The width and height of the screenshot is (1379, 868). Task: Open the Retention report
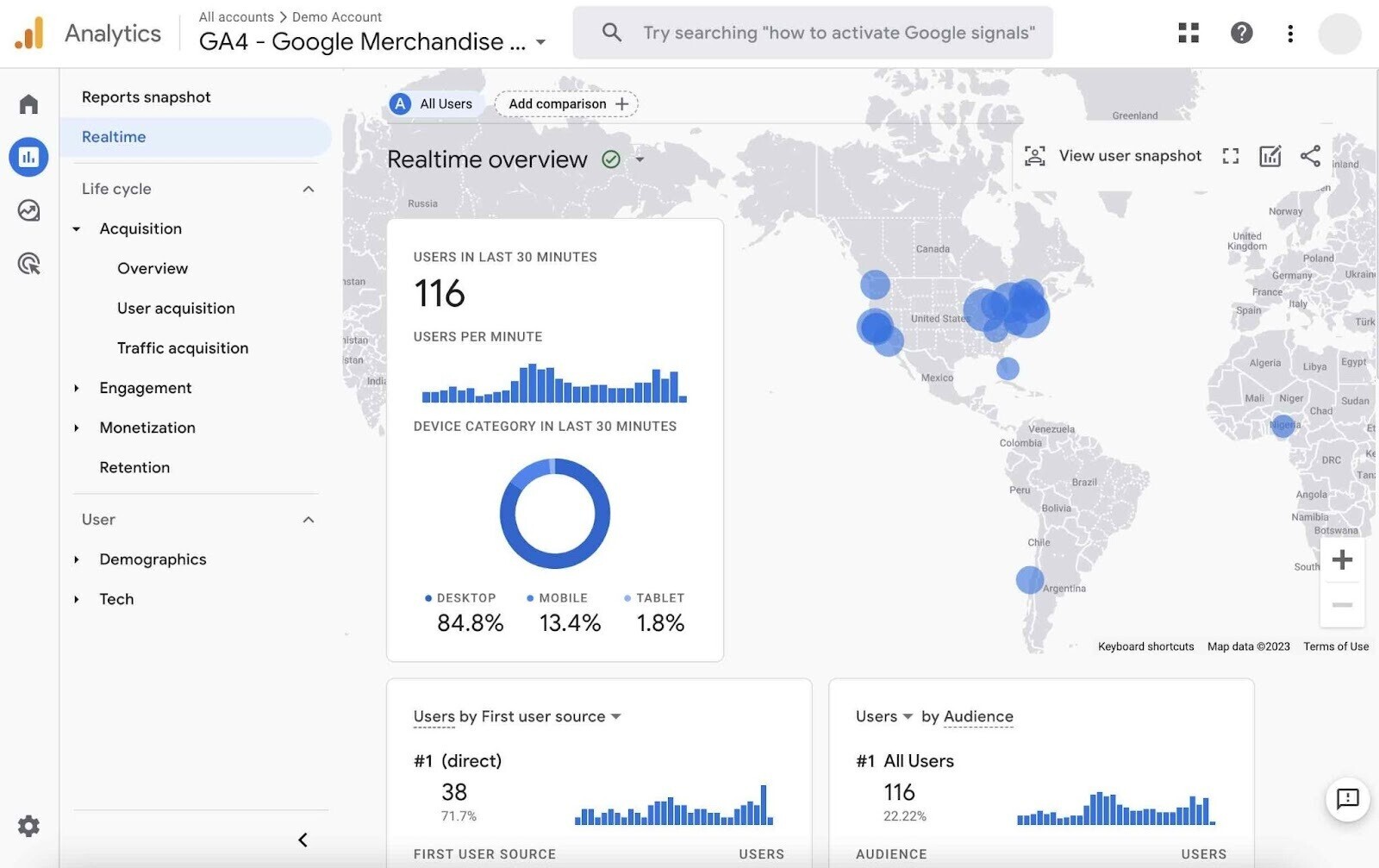tap(134, 467)
